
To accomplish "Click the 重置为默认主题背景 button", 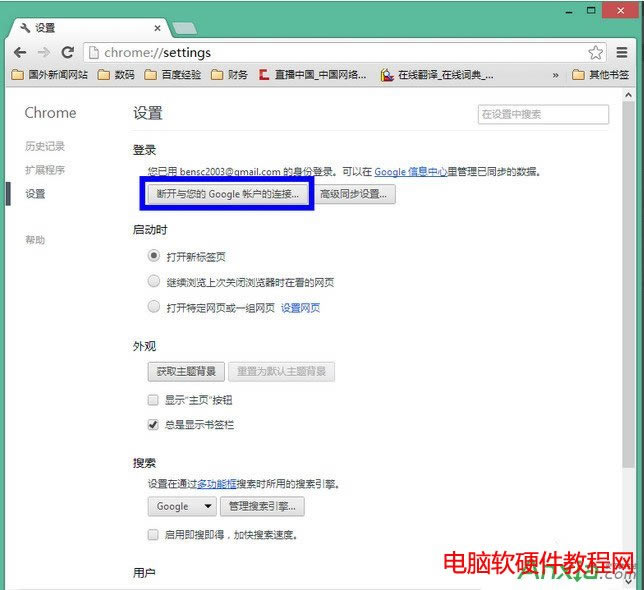I will (x=281, y=372).
